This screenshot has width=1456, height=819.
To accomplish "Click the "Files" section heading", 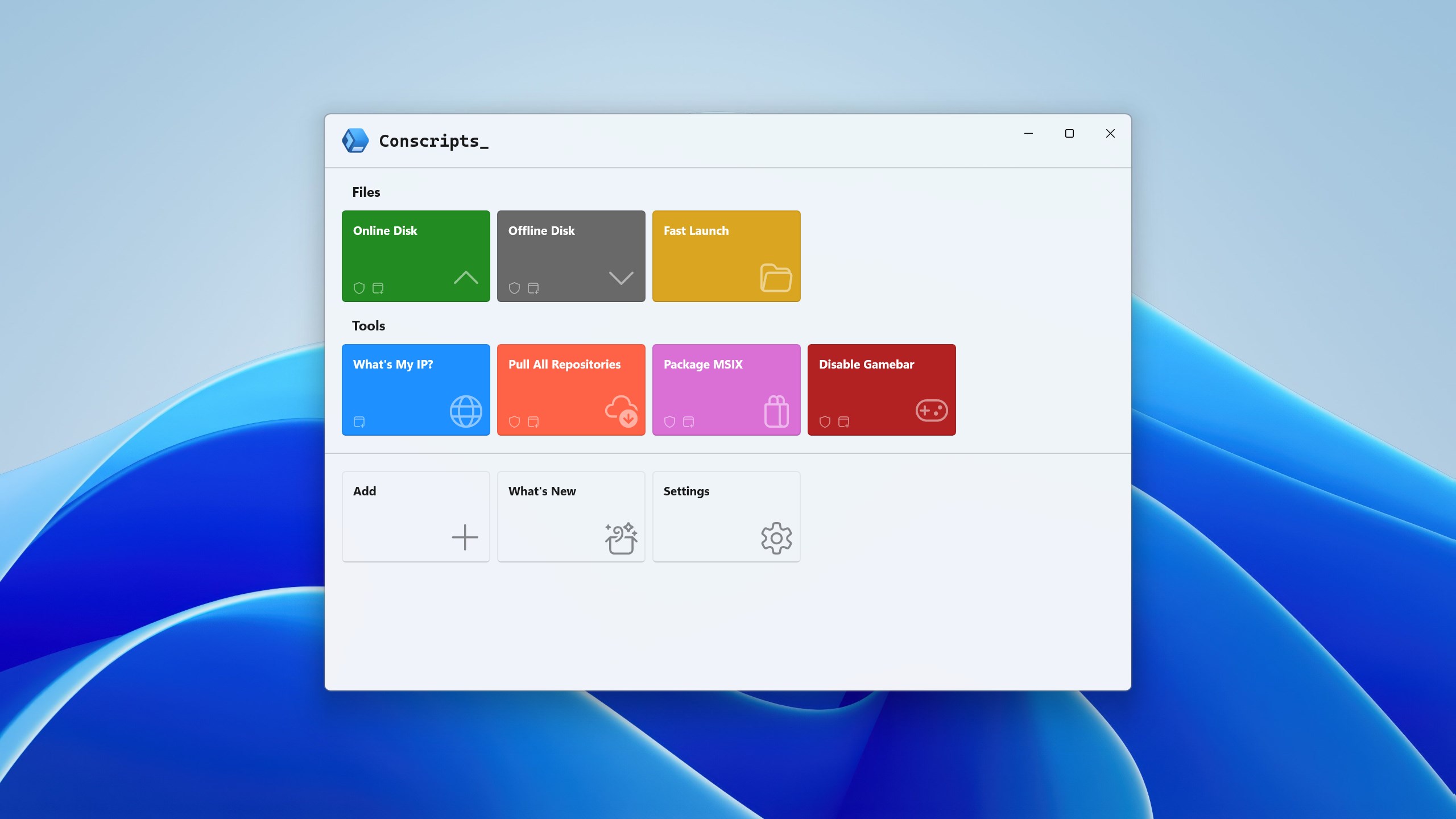I will [x=366, y=192].
